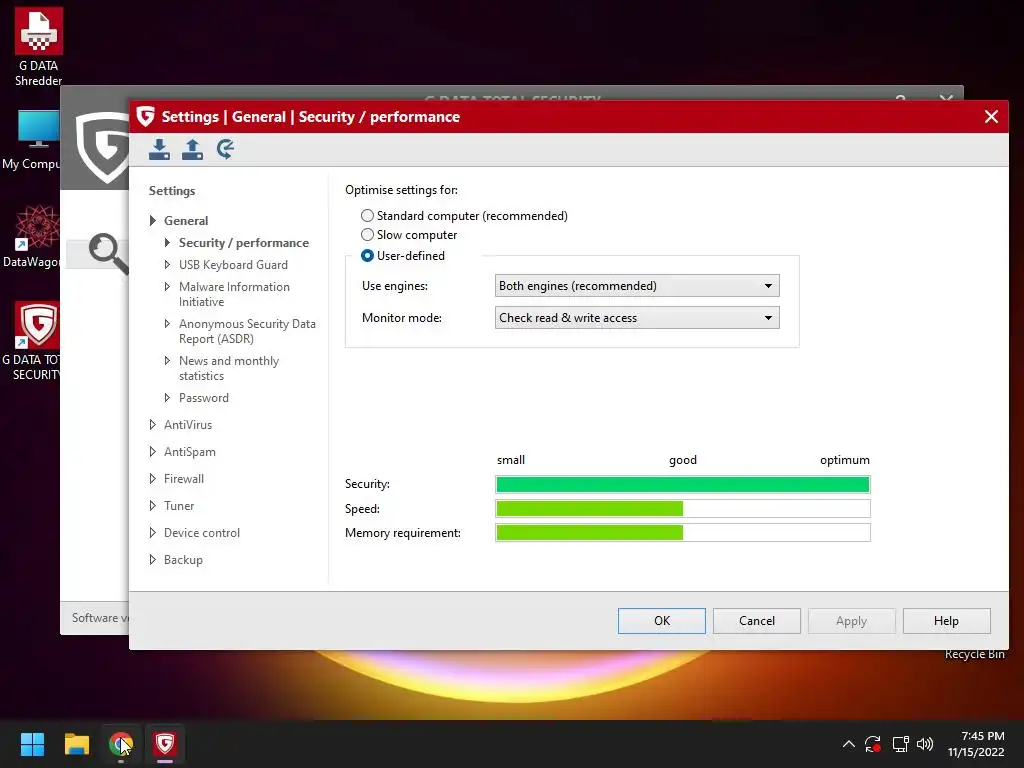The height and width of the screenshot is (768, 1024).
Task: Click the Memory requirement bar
Action: [x=682, y=532]
